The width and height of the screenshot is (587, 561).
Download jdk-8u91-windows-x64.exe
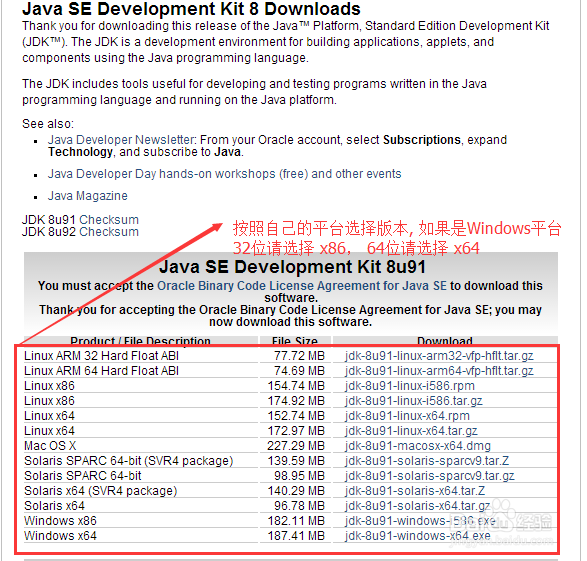click(418, 536)
